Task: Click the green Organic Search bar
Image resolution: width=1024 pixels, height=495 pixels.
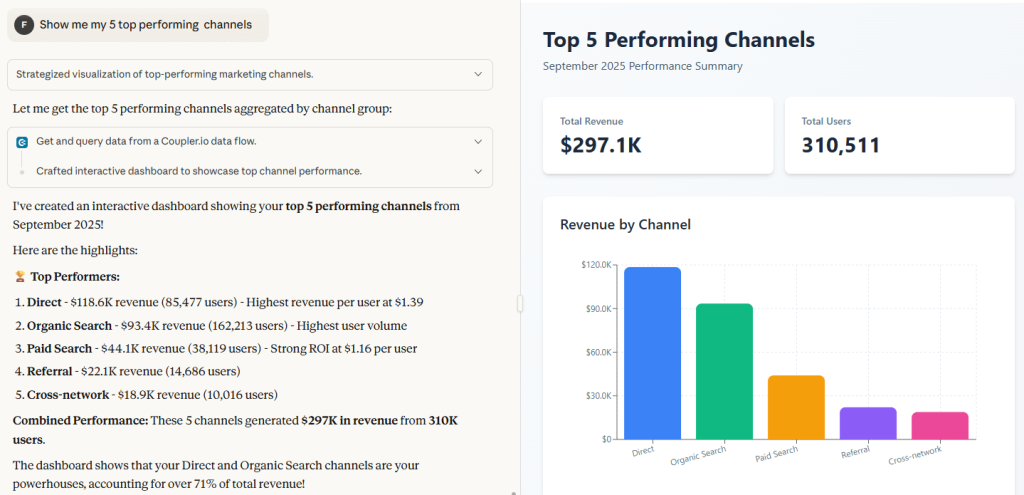Action: [x=724, y=372]
